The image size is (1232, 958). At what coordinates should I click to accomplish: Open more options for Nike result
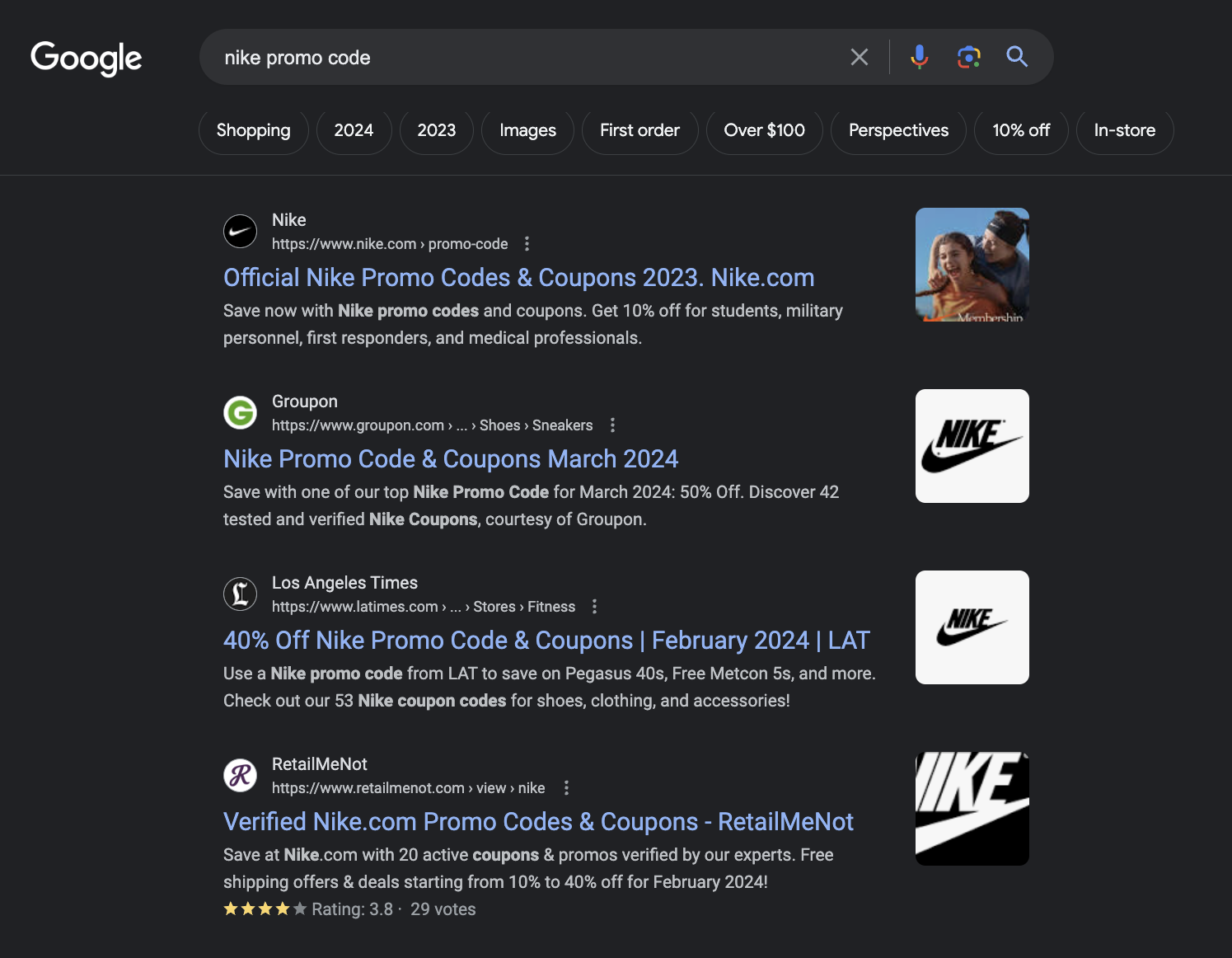527,244
